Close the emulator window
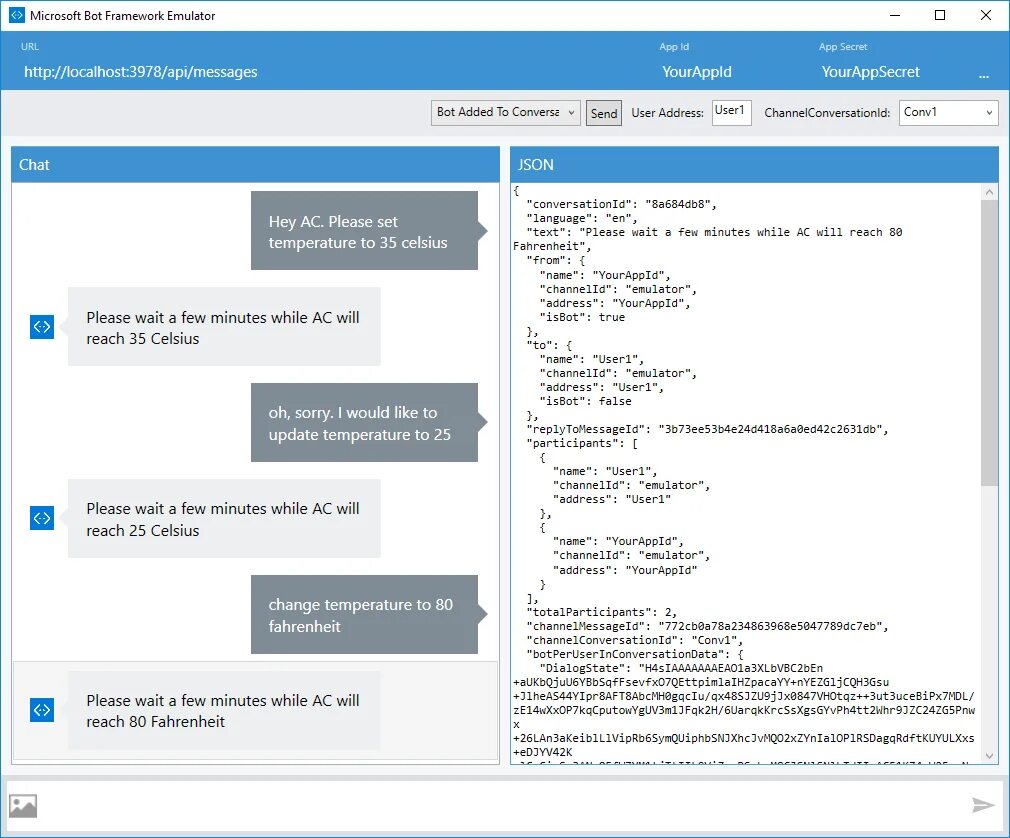 (986, 15)
